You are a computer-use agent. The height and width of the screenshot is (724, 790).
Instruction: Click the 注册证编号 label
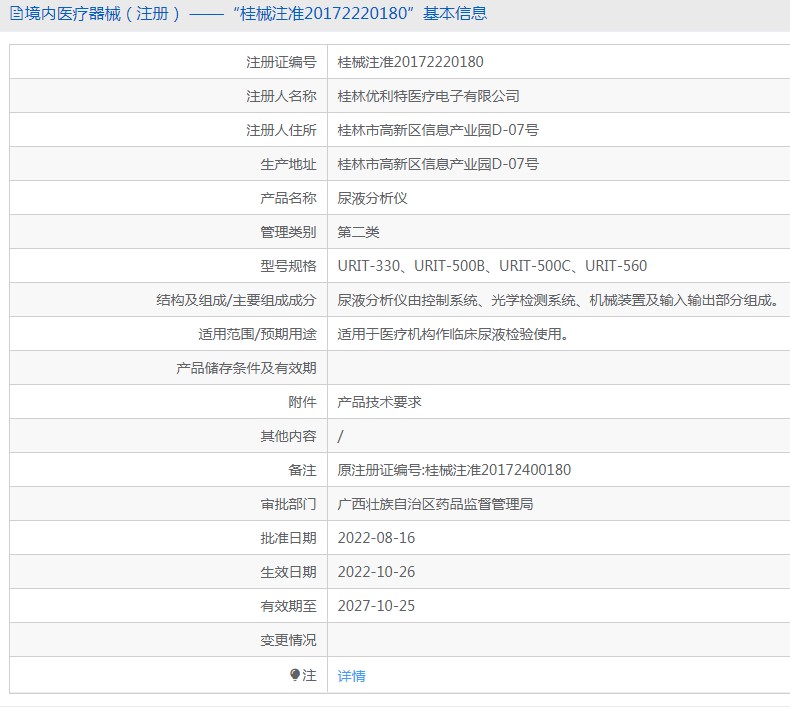(x=281, y=62)
